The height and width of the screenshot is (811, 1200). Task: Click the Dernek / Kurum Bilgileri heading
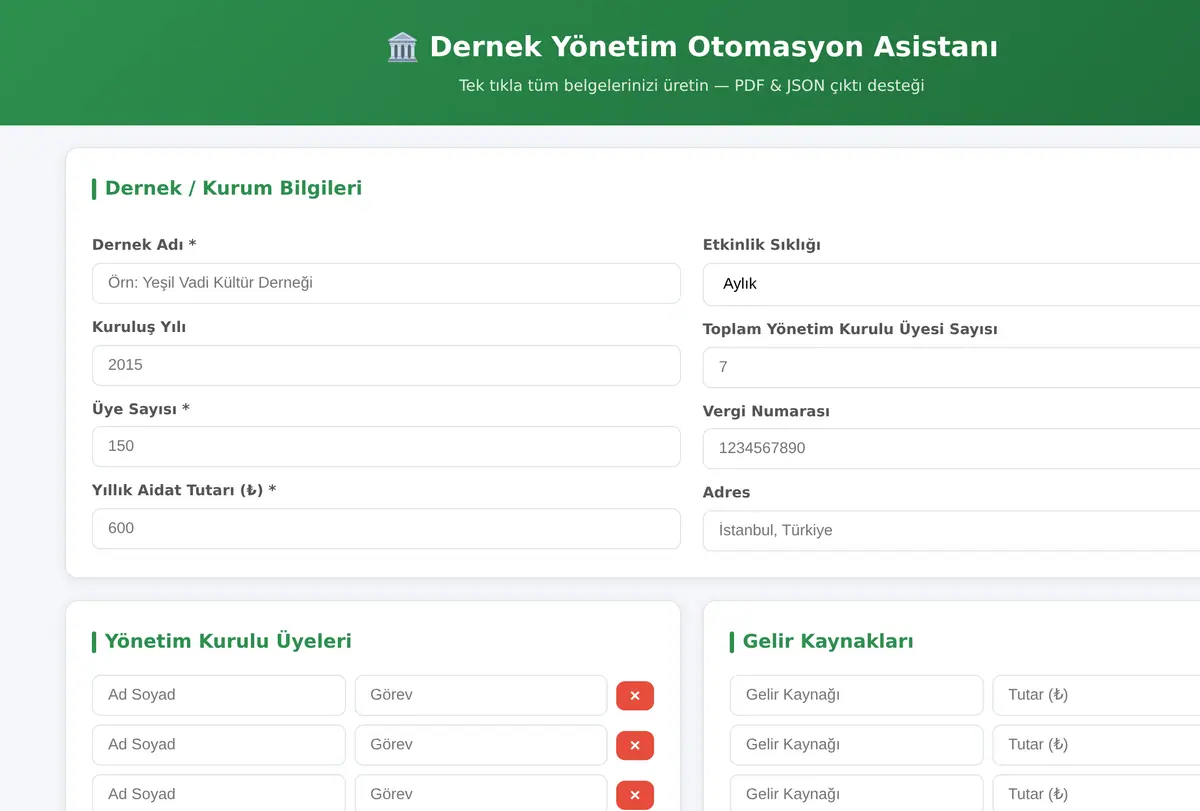coord(233,188)
